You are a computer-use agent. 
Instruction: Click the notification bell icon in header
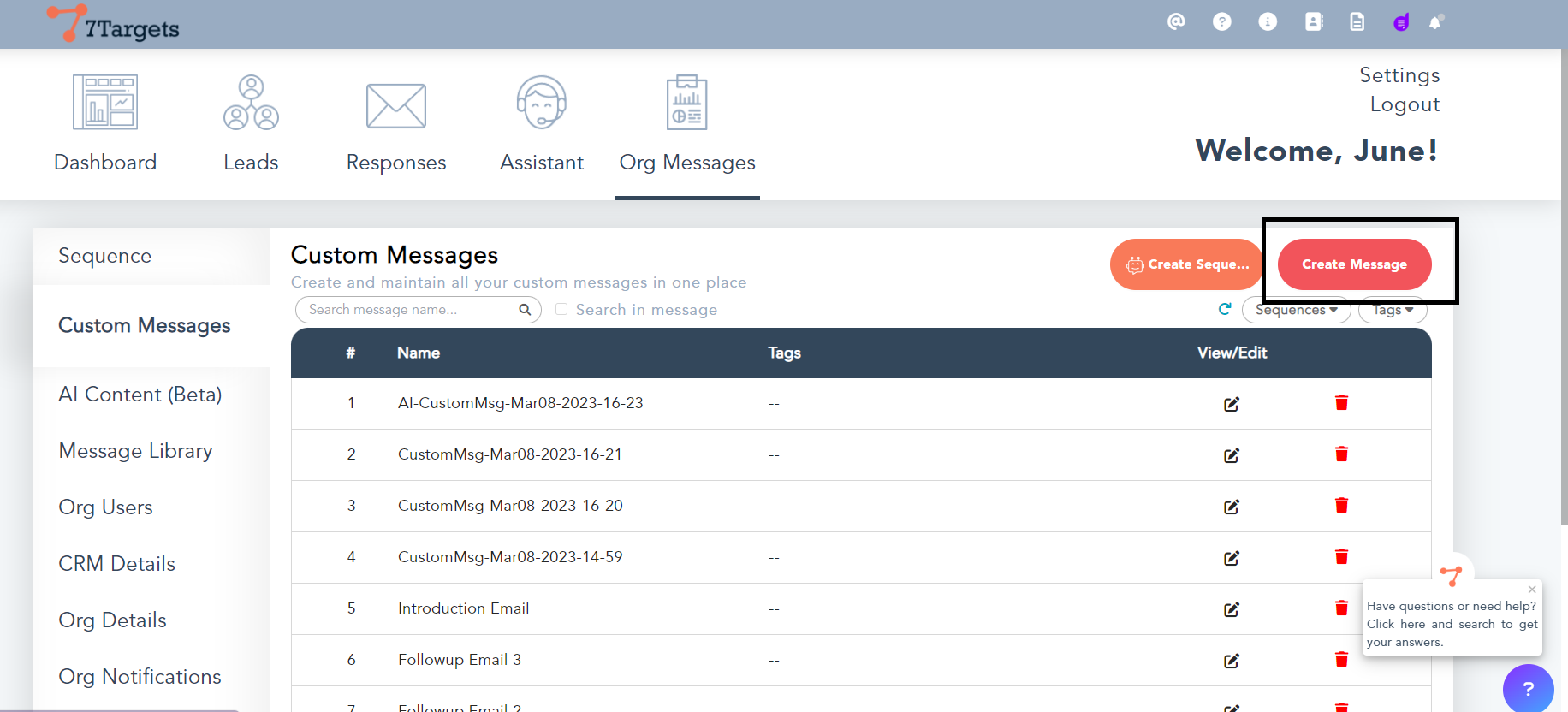1435,22
